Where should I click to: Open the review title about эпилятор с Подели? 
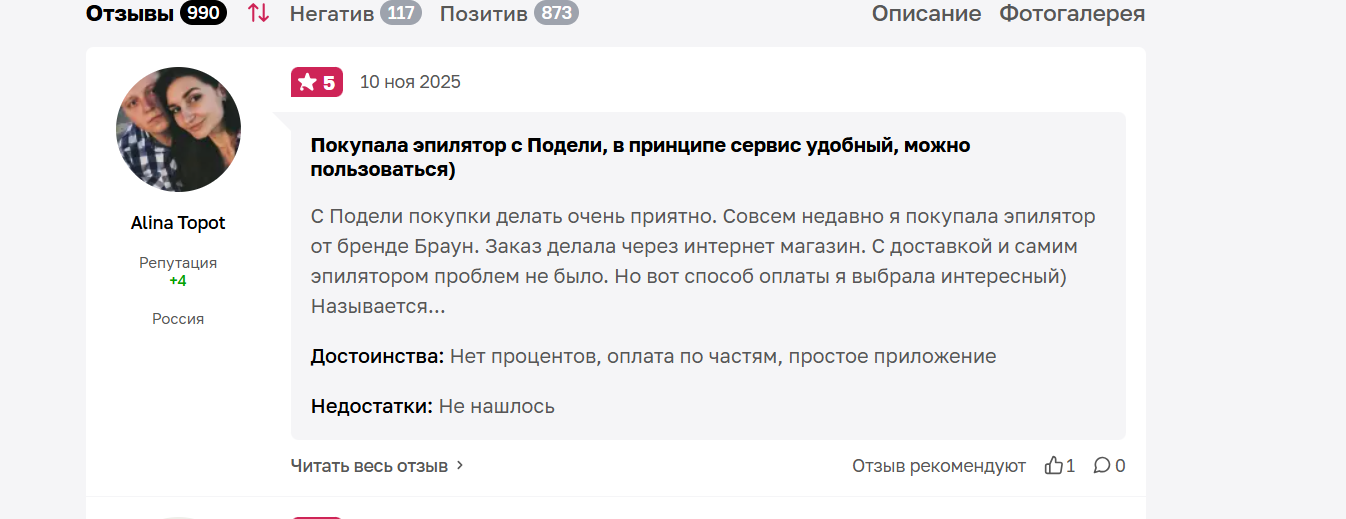point(640,157)
